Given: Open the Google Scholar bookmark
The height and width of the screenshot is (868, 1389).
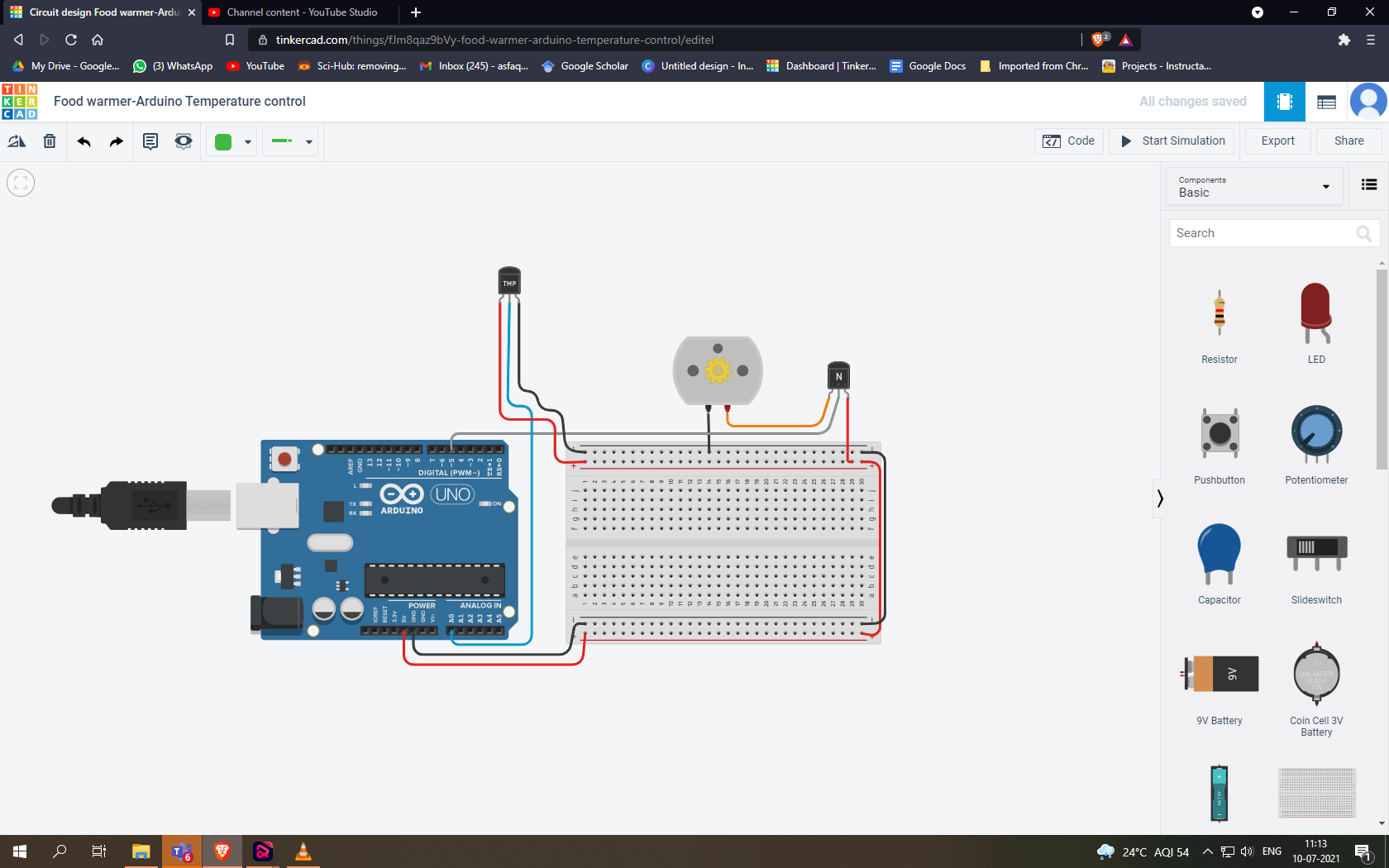Looking at the screenshot, I should [585, 65].
